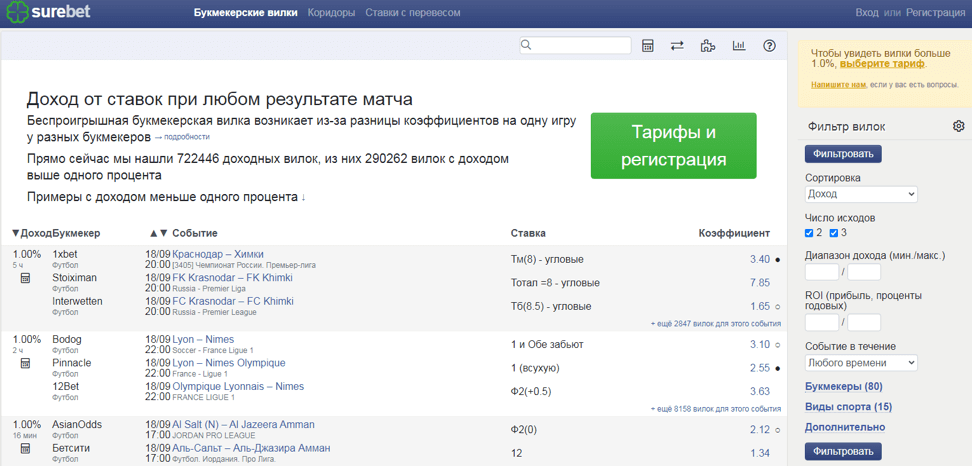
Task: Open Букмекерские вилки tab
Action: point(245,12)
